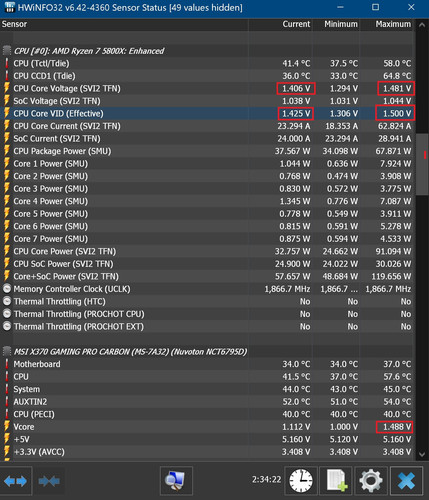Image resolution: width=429 pixels, height=500 pixels.
Task: Click the 1.488 V Vcore maximum value
Action: coord(397,427)
